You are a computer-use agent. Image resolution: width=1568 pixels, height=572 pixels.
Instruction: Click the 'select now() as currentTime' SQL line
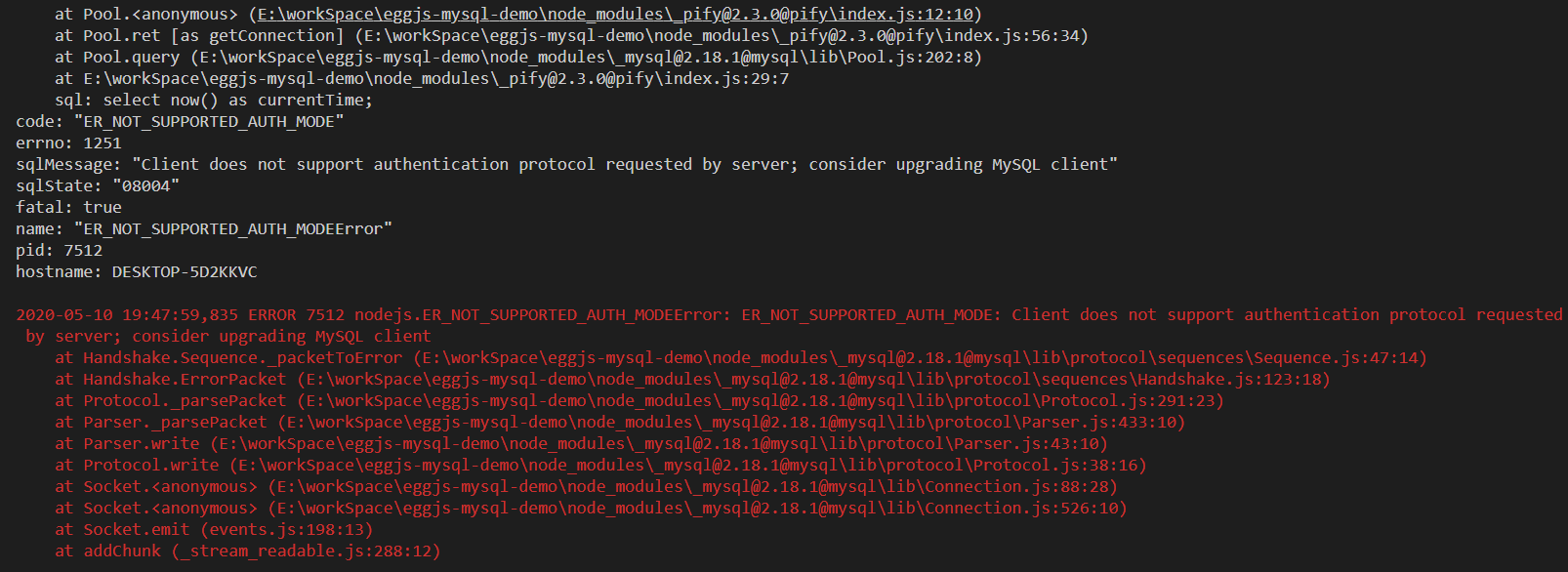237,101
